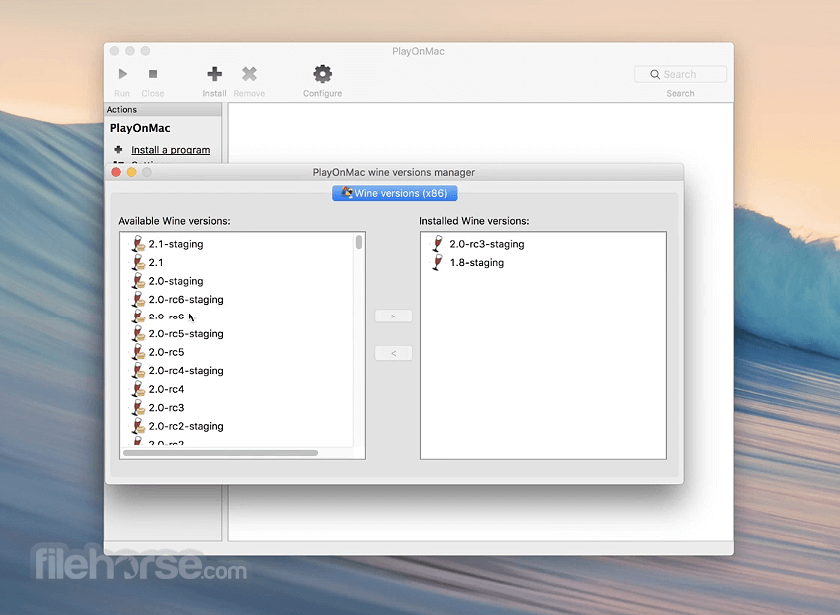840x615 pixels.
Task: Click wine icon next to 2.0-rc5
Action: tap(138, 352)
